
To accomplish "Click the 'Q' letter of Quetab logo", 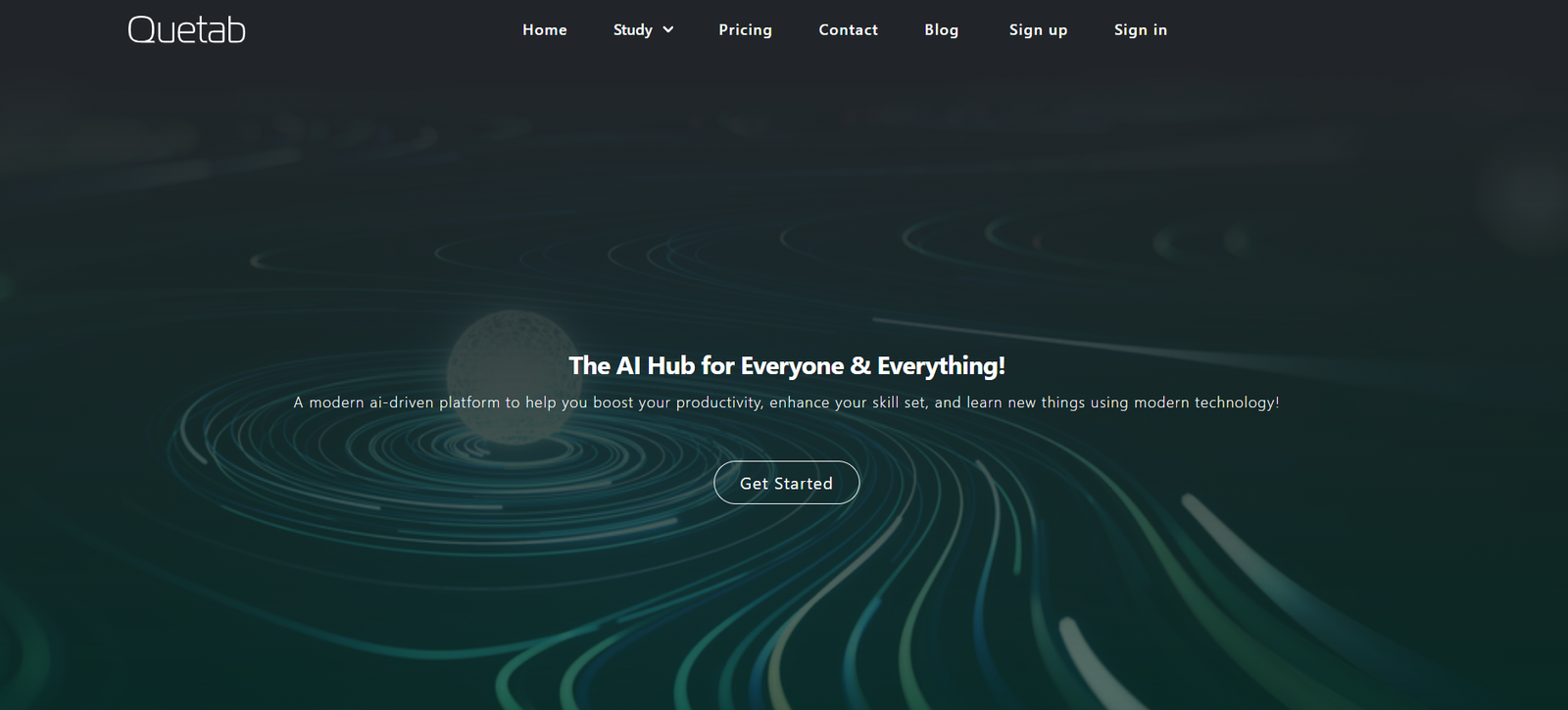I will 141,30.
